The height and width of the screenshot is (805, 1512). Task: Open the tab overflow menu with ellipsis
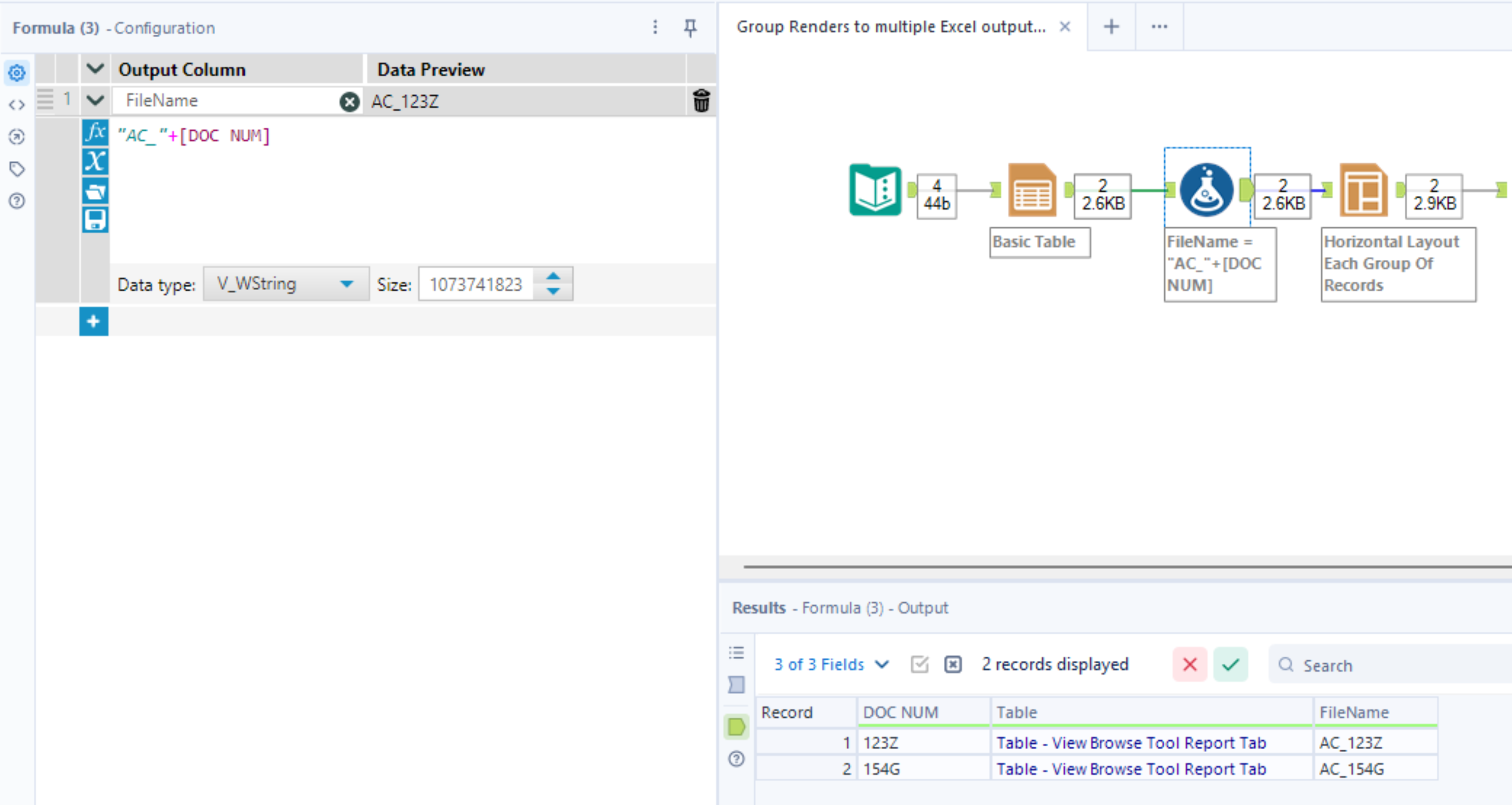tap(1159, 26)
